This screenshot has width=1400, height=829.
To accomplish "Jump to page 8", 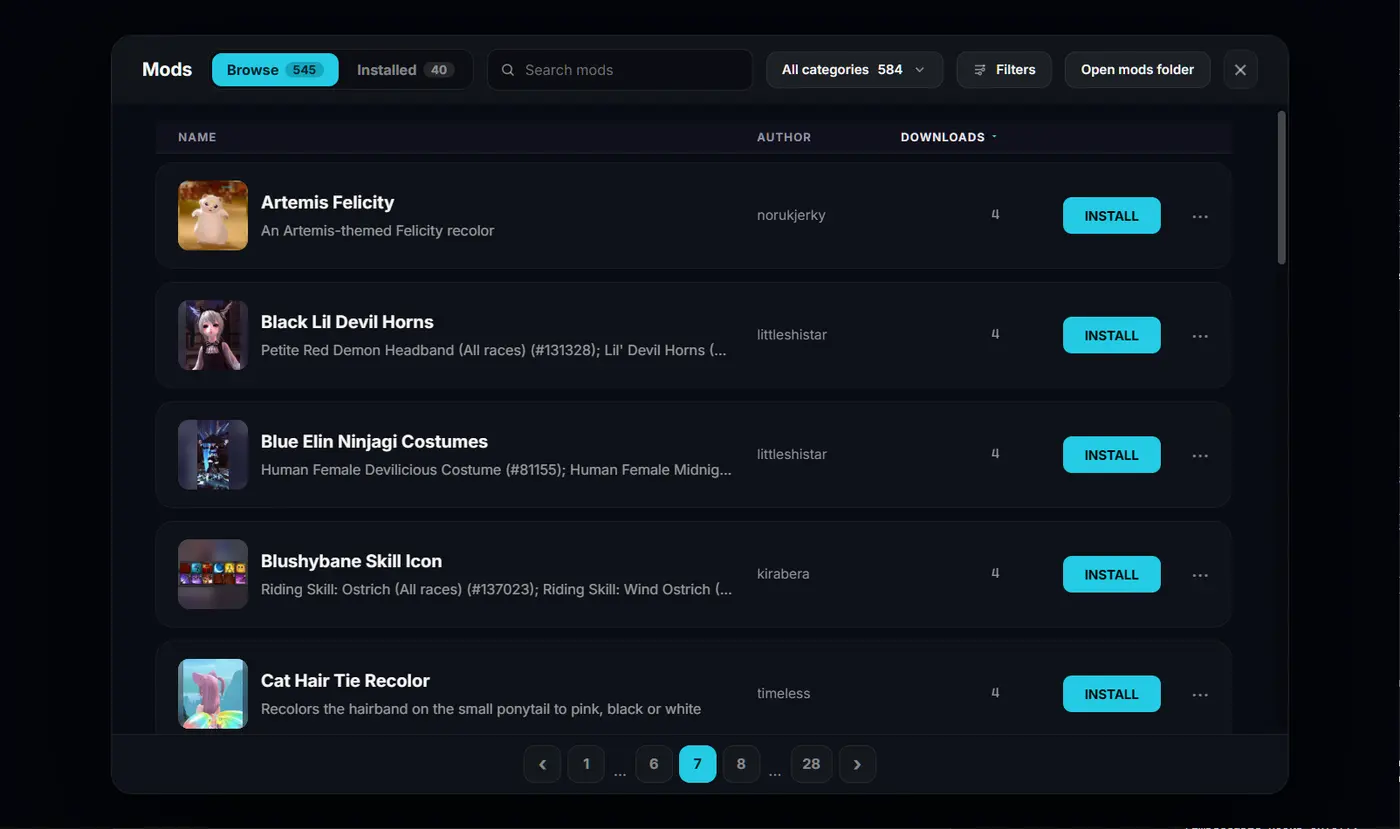I will pos(741,764).
